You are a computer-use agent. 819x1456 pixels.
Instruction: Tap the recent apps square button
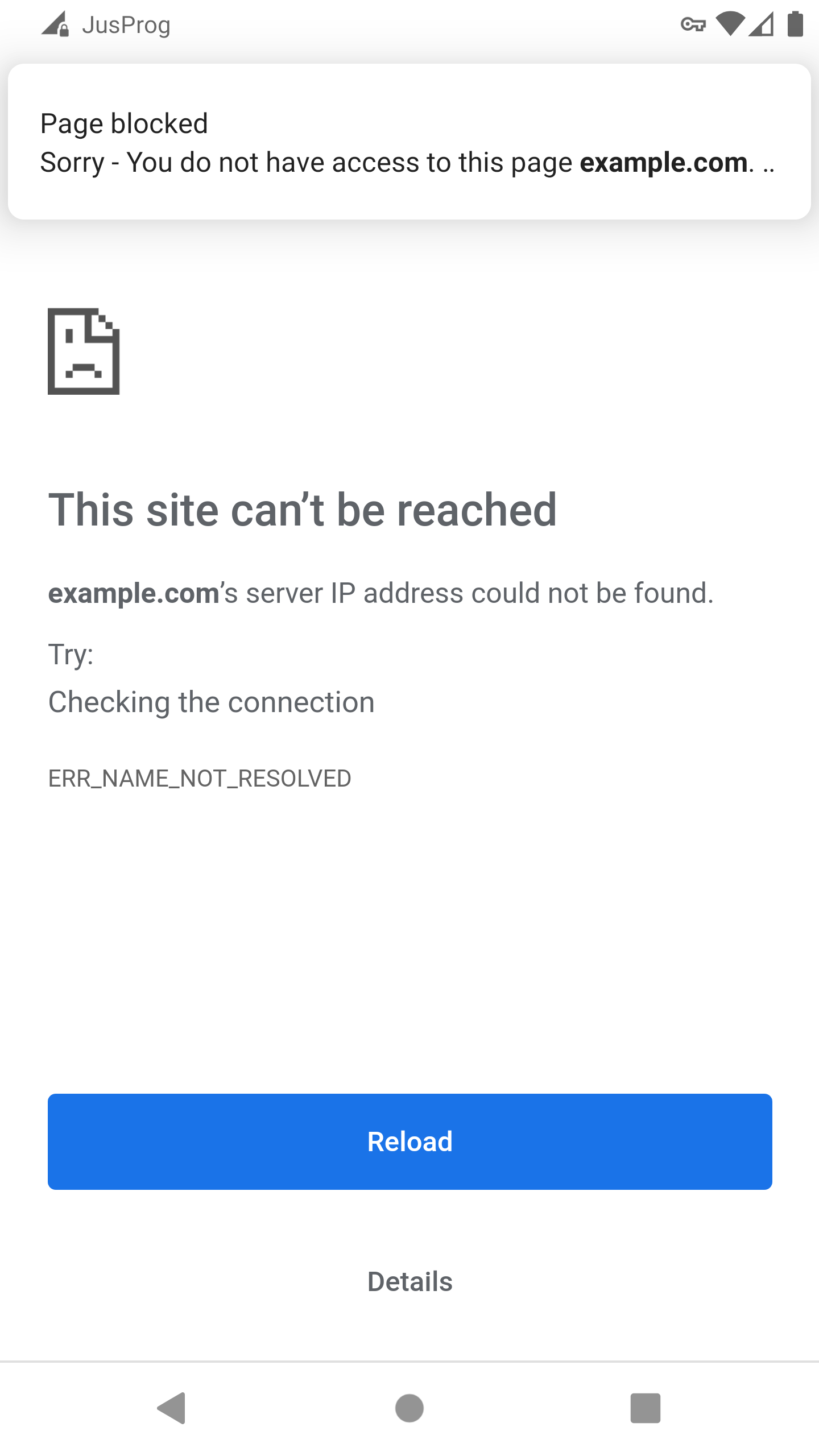646,1408
